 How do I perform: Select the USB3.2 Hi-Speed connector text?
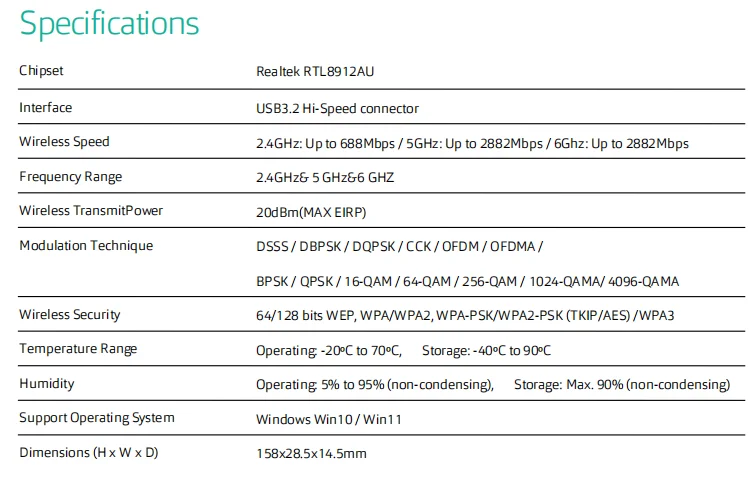pos(337,108)
